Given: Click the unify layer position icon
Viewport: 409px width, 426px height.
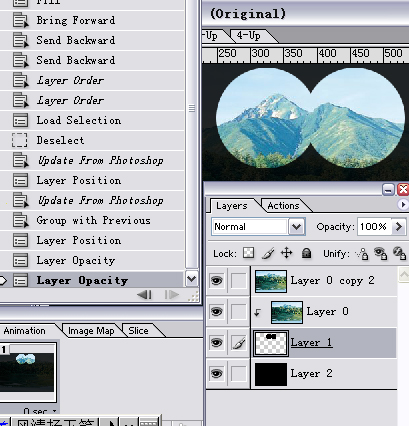Looking at the screenshot, I should tap(362, 254).
